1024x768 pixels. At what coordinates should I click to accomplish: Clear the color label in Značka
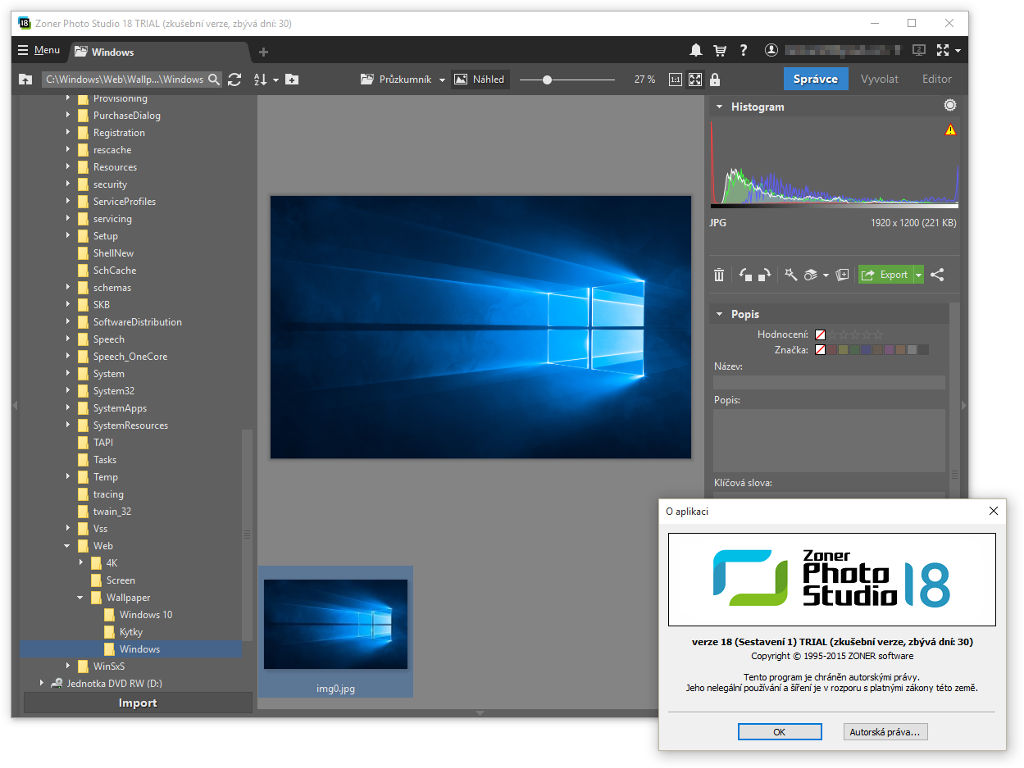pyautogui.click(x=820, y=350)
